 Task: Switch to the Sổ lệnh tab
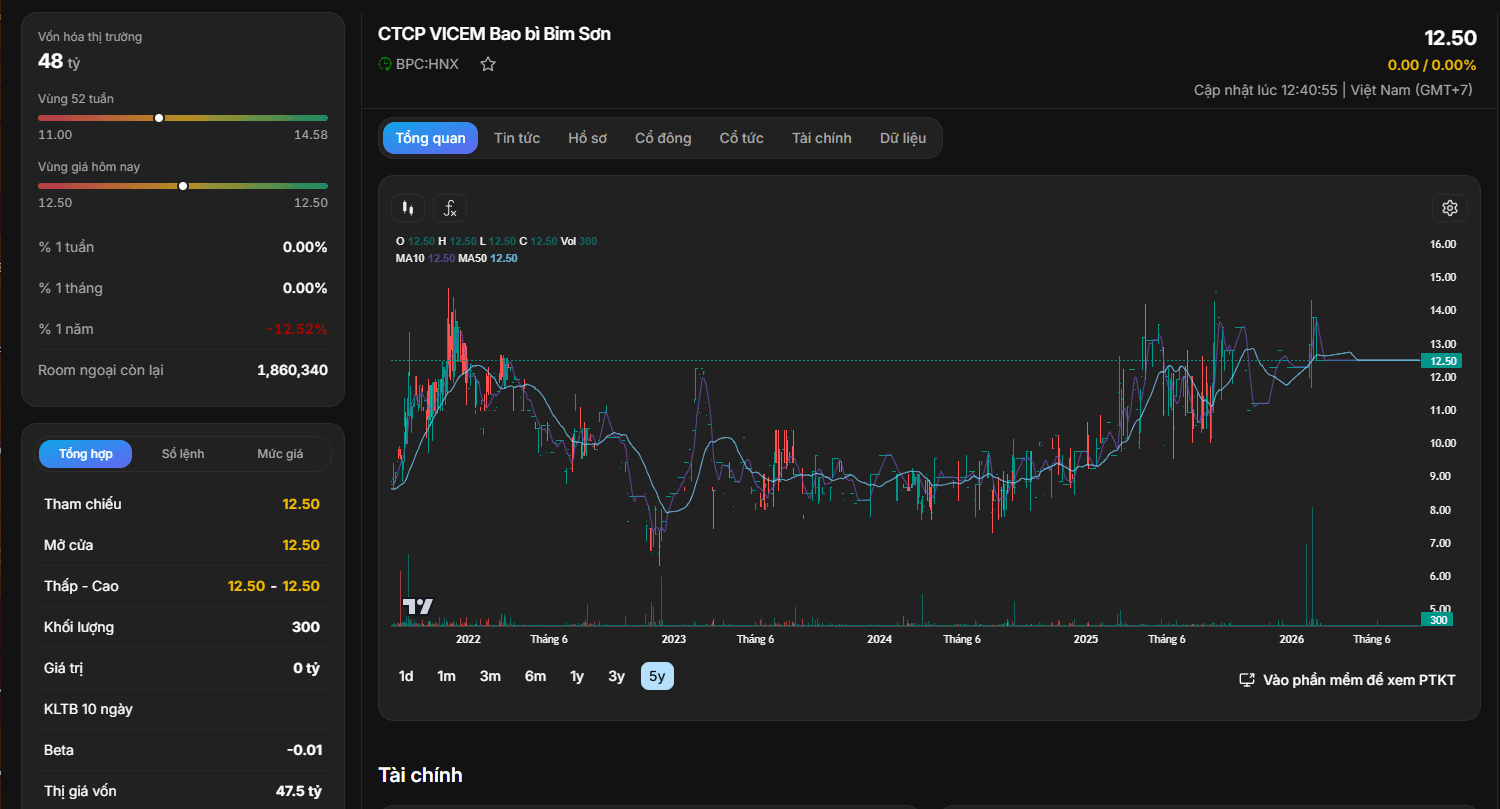pos(183,454)
